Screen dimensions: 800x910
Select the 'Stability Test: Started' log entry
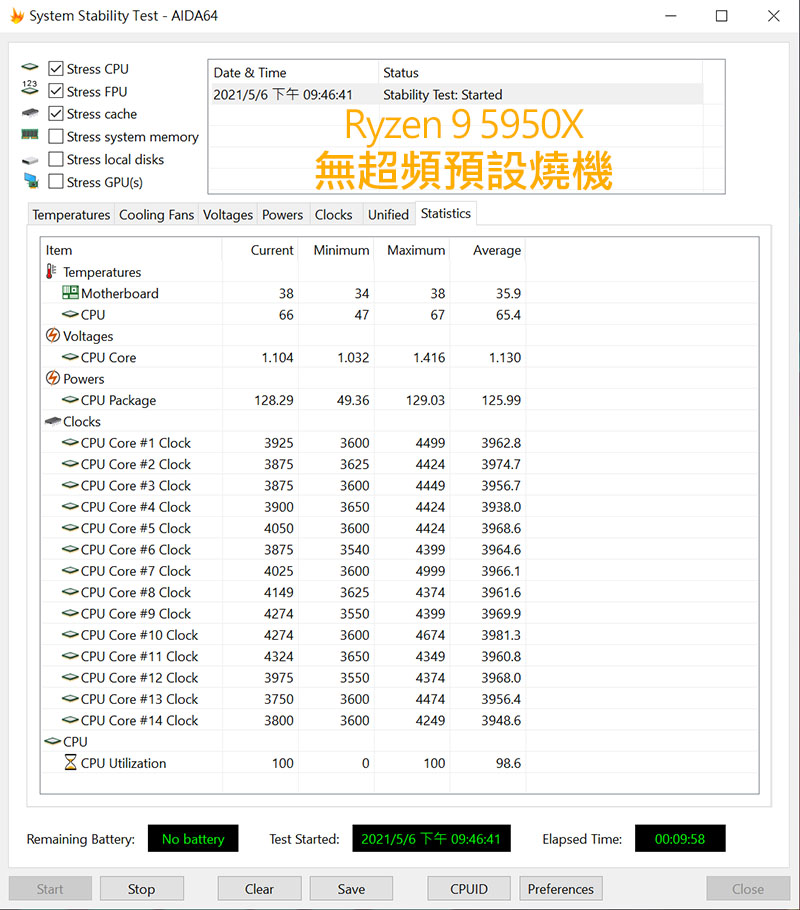456,95
